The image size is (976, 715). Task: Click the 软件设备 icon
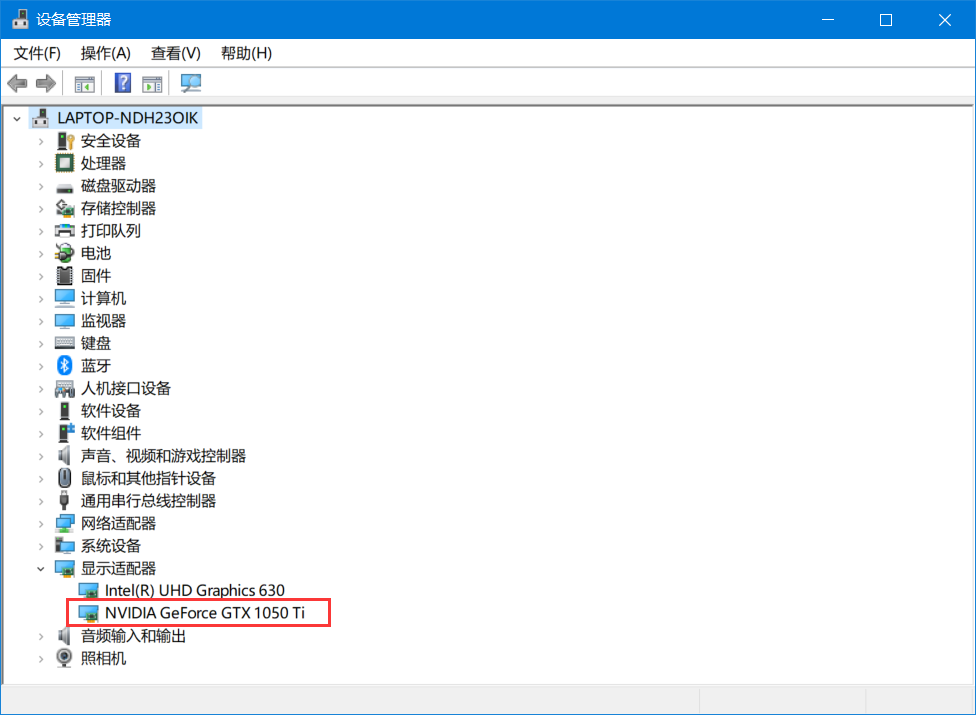pyautogui.click(x=65, y=411)
